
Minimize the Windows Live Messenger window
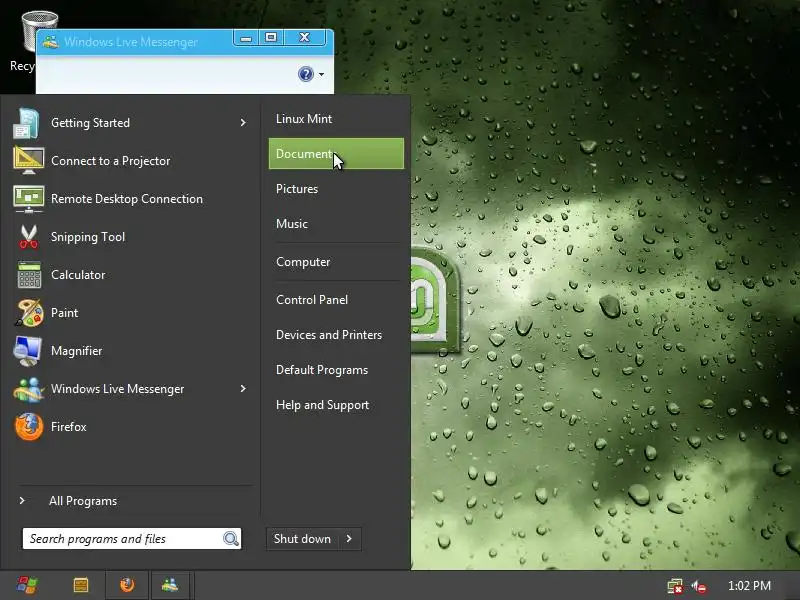246,38
